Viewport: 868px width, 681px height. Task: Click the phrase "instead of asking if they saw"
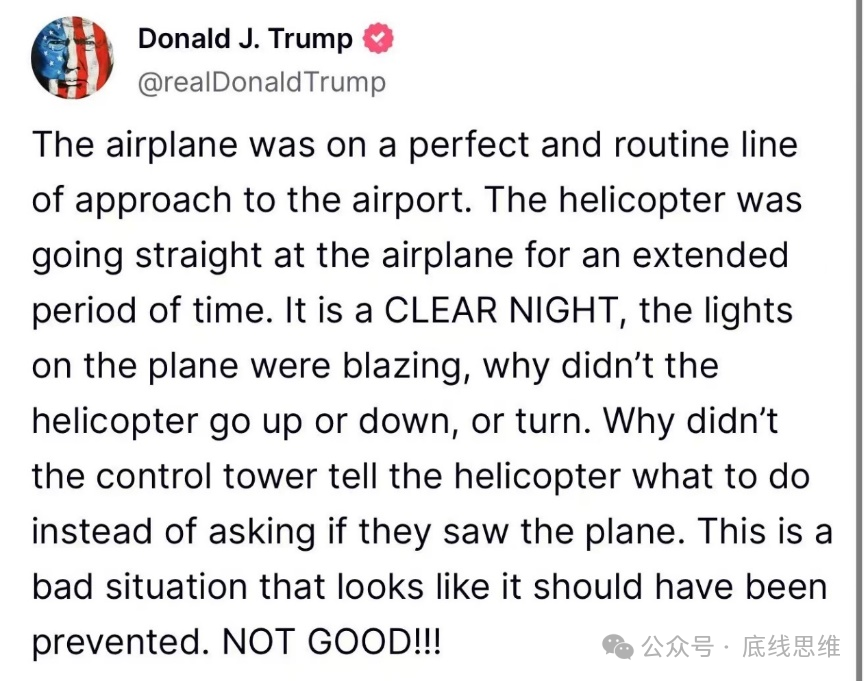pyautogui.click(x=271, y=531)
